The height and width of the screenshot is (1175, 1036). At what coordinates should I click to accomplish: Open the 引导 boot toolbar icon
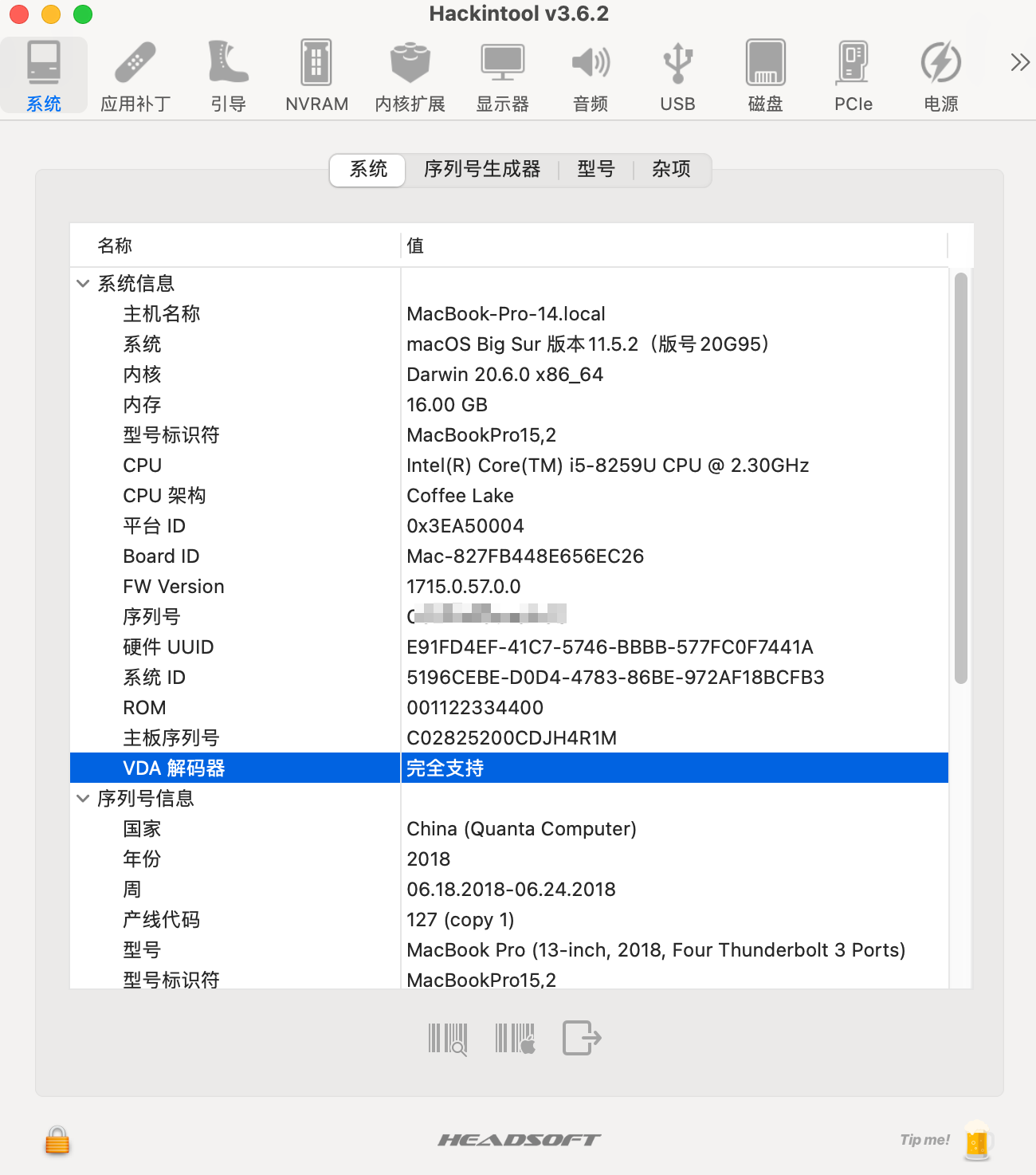(x=228, y=76)
